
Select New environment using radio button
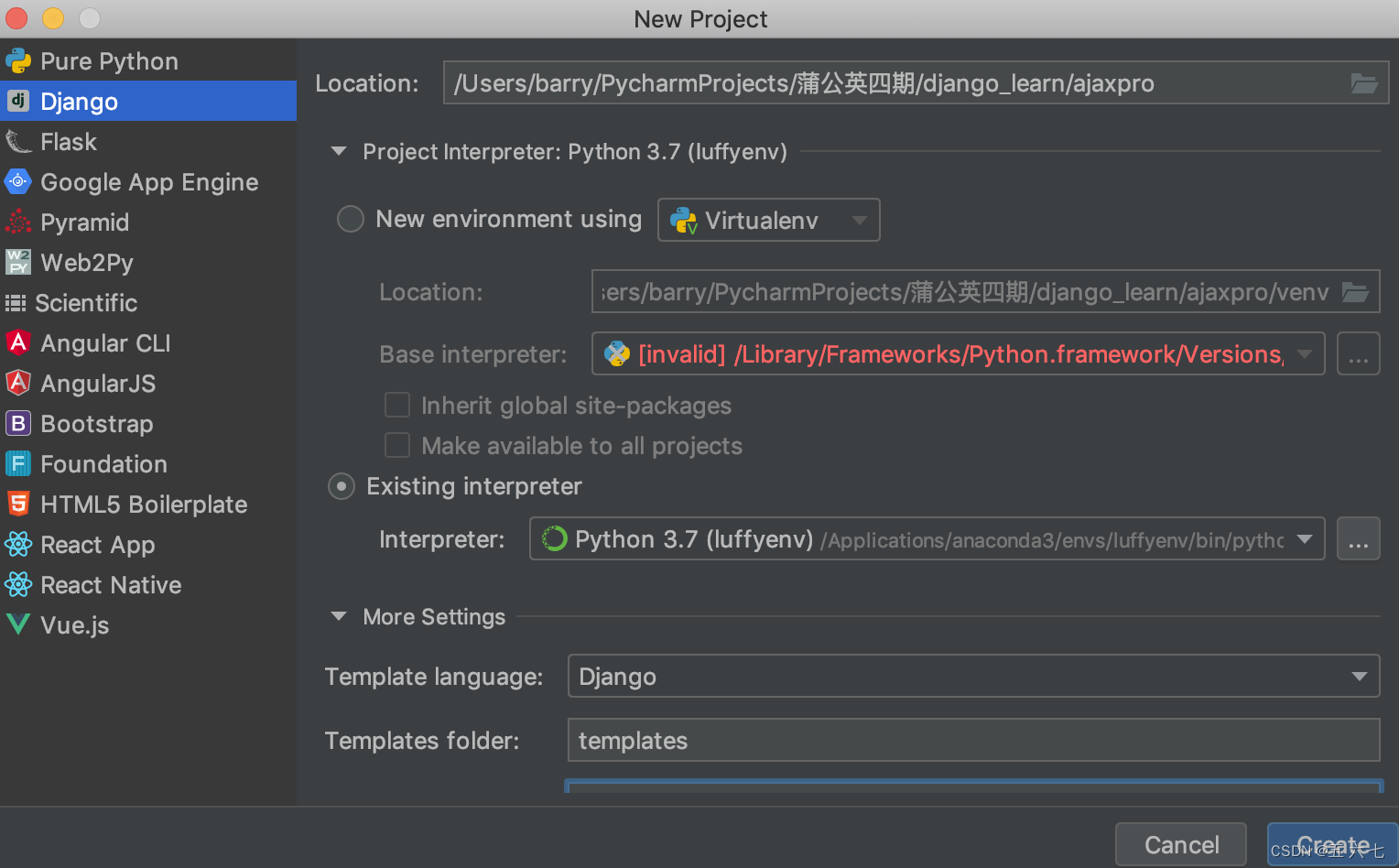coord(351,219)
